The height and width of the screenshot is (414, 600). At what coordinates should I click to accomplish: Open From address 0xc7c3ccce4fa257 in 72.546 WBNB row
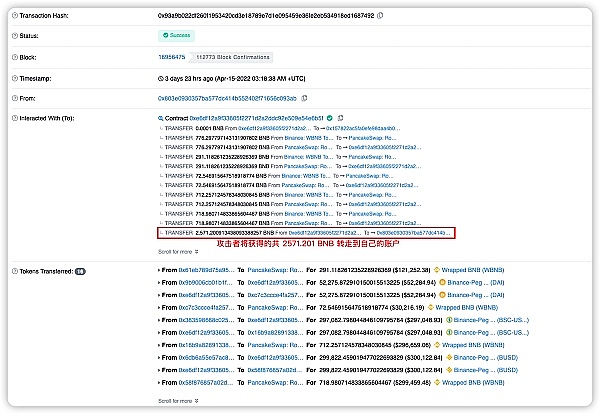pos(206,307)
